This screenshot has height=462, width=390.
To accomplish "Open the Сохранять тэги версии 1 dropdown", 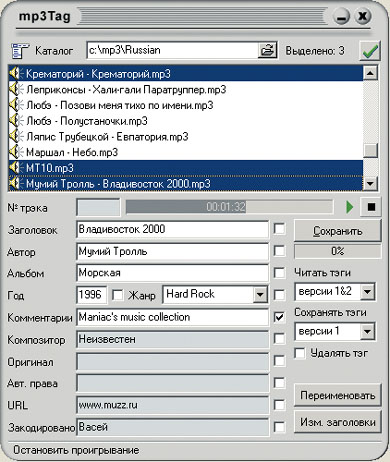I will (367, 331).
